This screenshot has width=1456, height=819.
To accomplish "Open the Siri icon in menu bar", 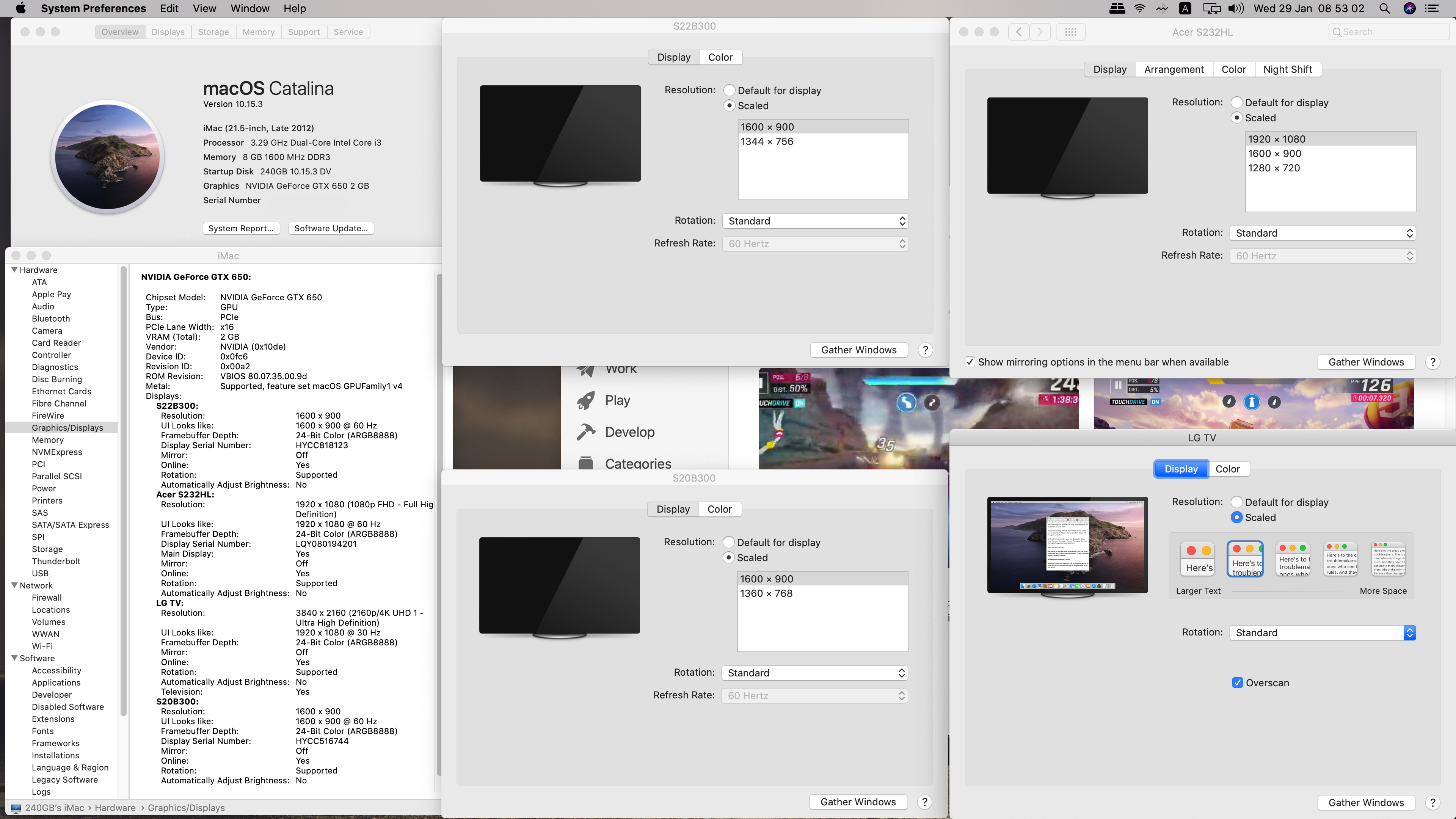I will click(x=1410, y=8).
